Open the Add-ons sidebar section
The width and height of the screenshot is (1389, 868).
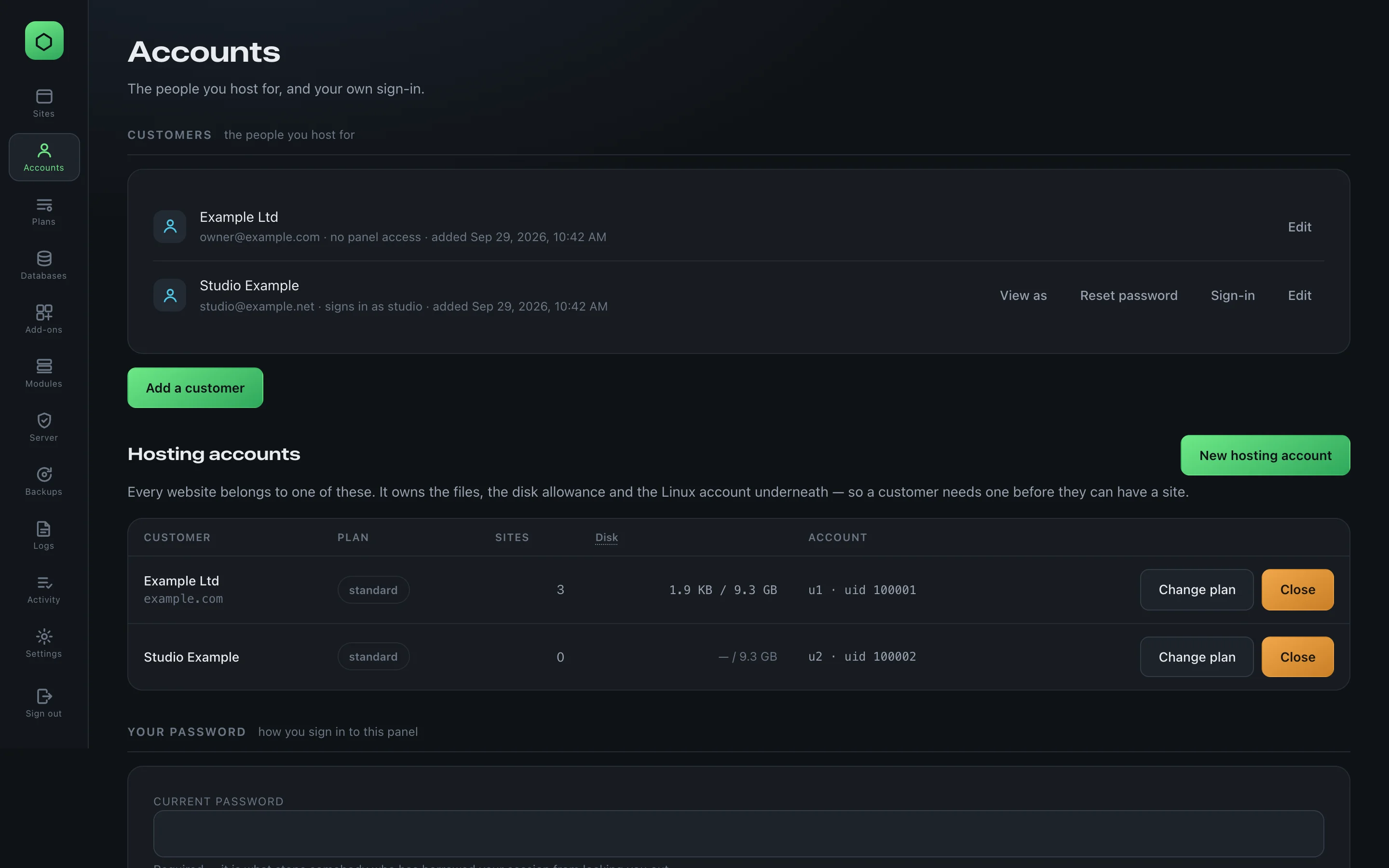pyautogui.click(x=44, y=319)
